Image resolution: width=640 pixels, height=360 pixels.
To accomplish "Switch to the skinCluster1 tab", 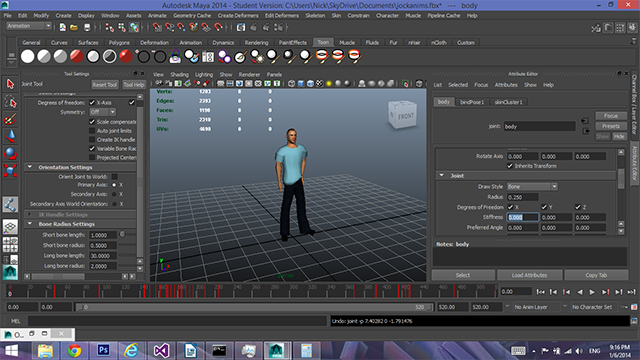I will pyautogui.click(x=508, y=102).
